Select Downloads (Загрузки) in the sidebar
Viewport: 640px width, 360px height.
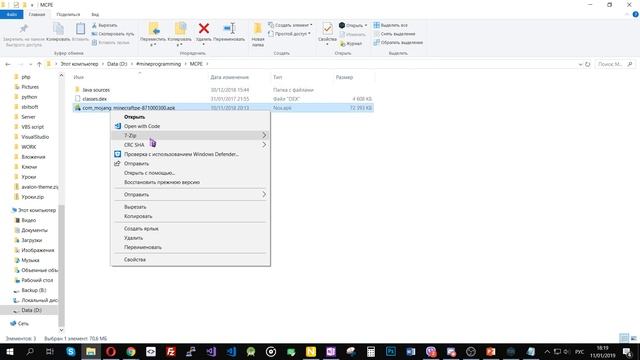pyautogui.click(x=31, y=240)
